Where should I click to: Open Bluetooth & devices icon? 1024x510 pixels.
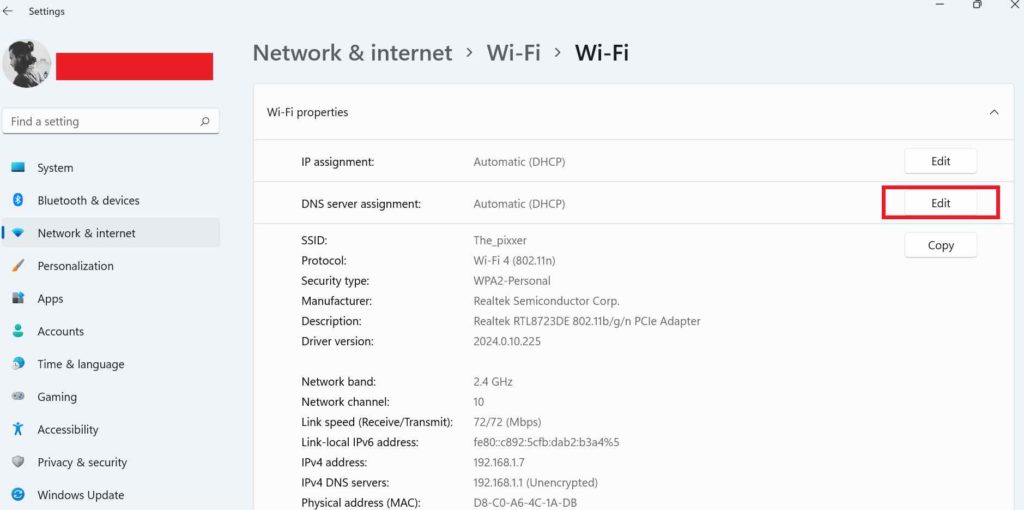pyautogui.click(x=18, y=200)
